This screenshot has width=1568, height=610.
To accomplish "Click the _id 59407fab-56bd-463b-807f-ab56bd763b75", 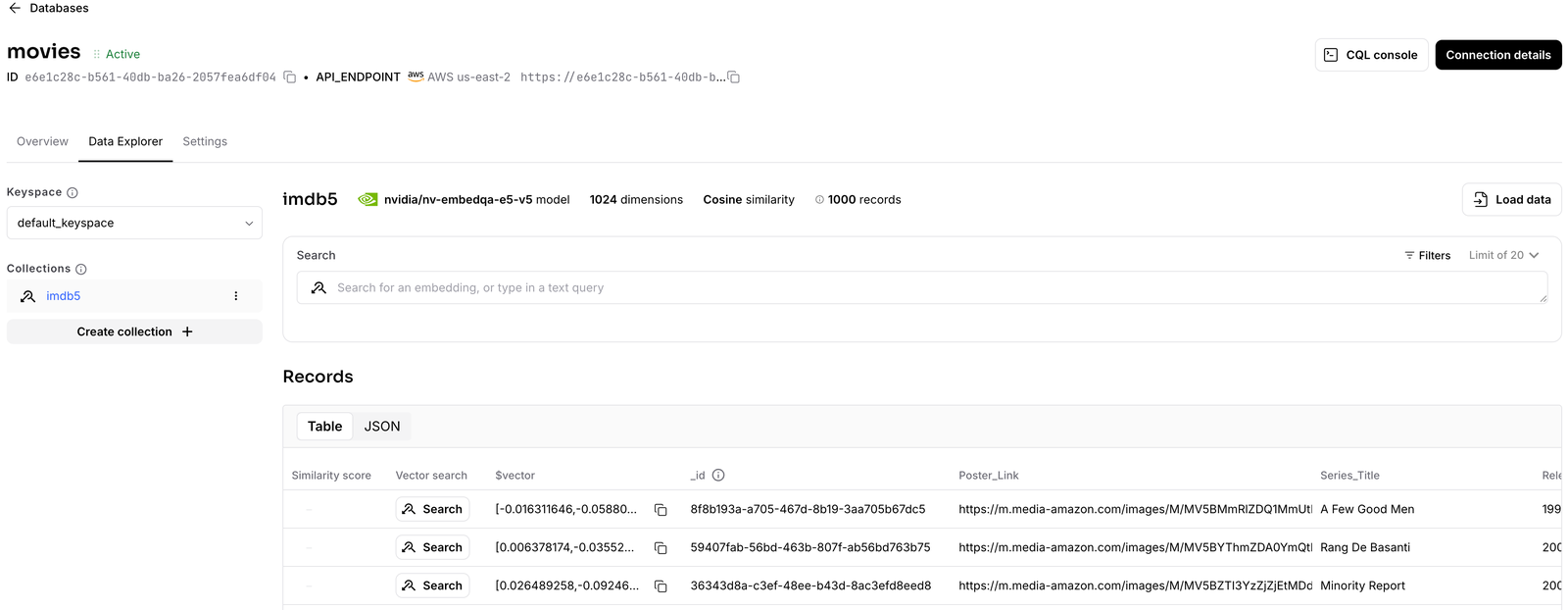I will tap(810, 547).
